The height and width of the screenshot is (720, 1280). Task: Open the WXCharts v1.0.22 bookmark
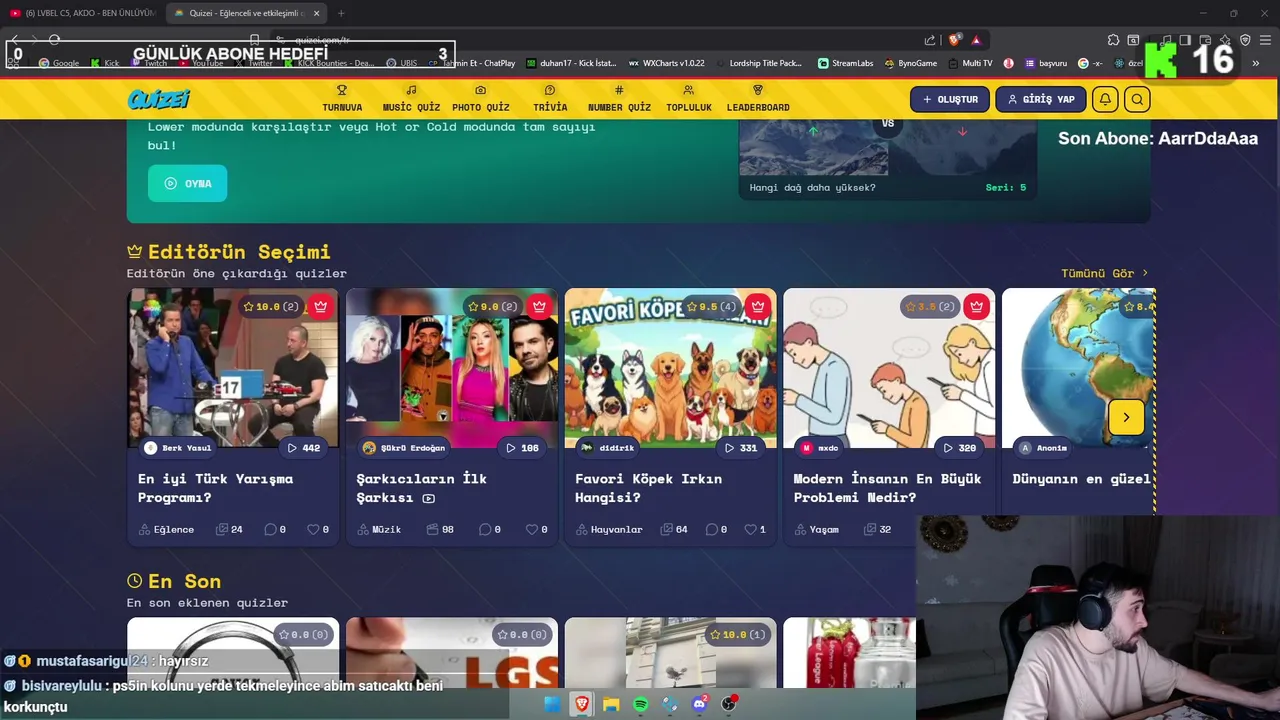[x=666, y=63]
